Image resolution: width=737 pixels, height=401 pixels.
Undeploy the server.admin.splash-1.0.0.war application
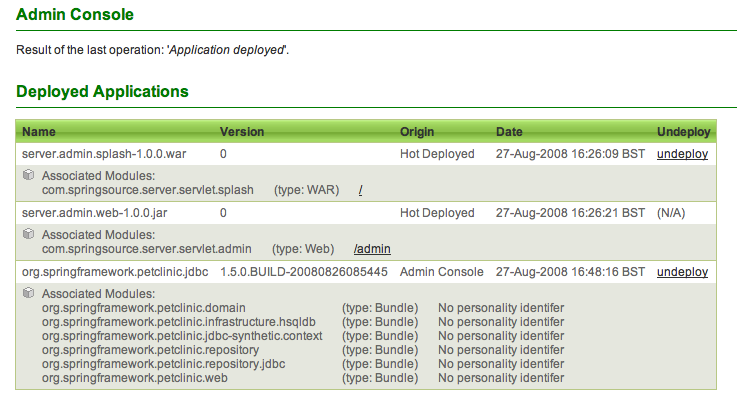click(682, 155)
